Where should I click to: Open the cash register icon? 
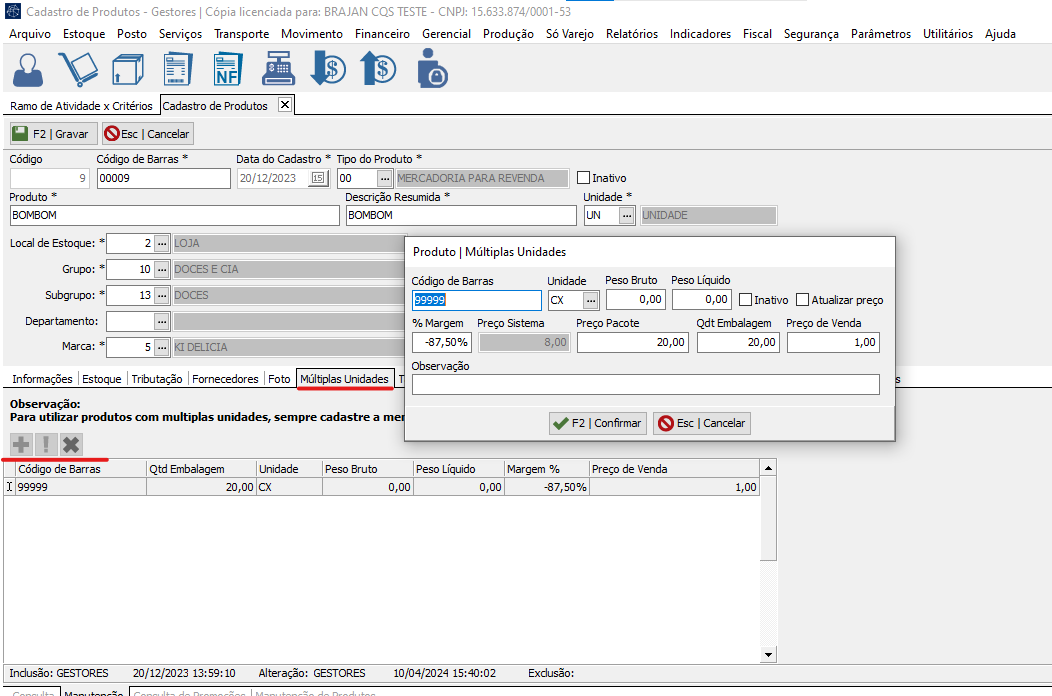[x=278, y=69]
